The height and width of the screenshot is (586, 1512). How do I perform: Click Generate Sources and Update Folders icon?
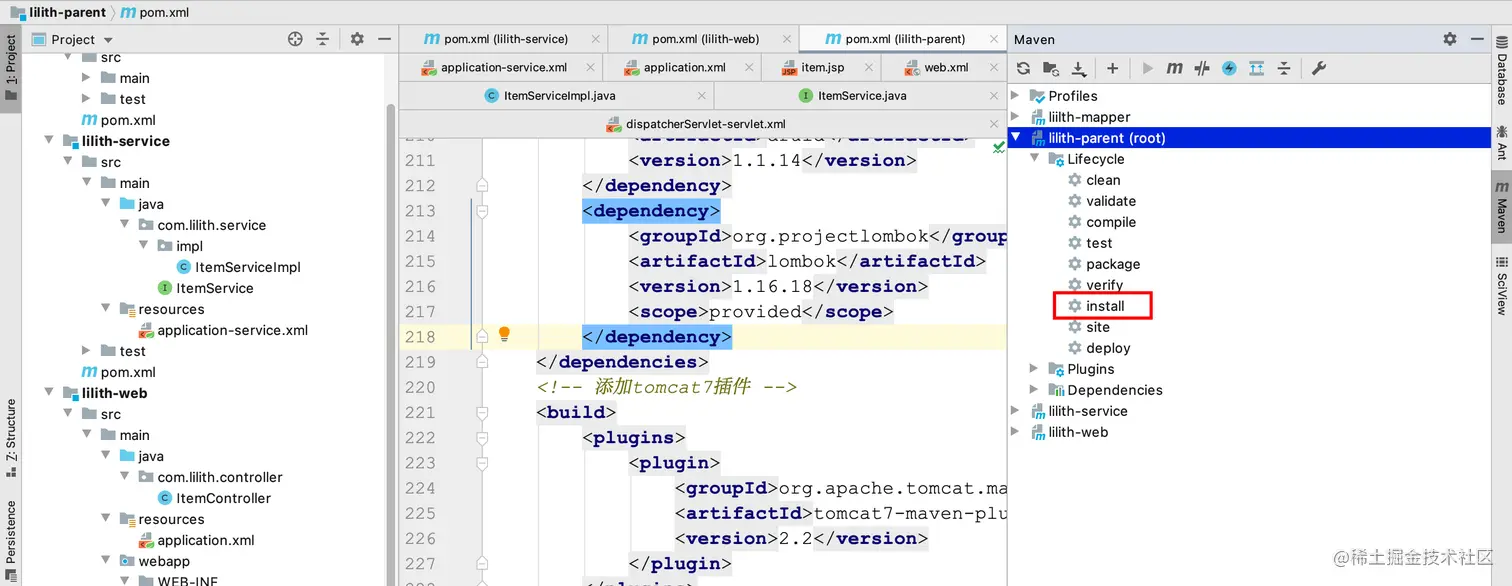1050,68
